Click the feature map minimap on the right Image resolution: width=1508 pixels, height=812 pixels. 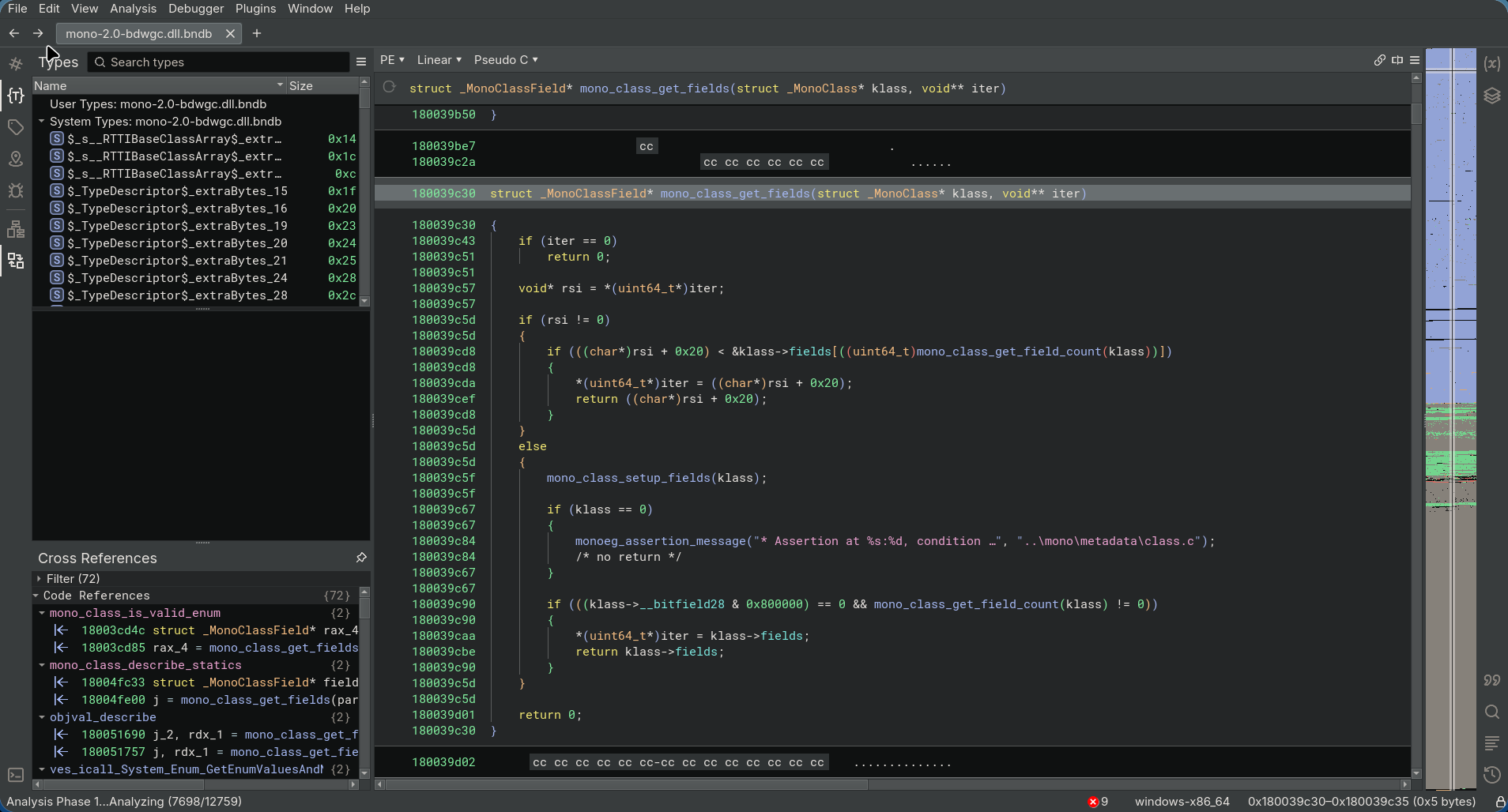1450,419
